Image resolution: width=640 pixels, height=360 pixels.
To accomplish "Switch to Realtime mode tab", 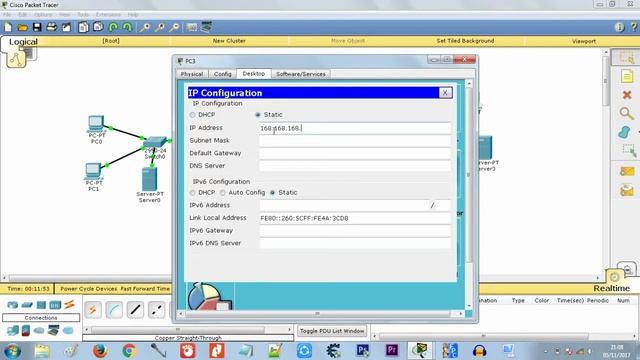I will [611, 289].
